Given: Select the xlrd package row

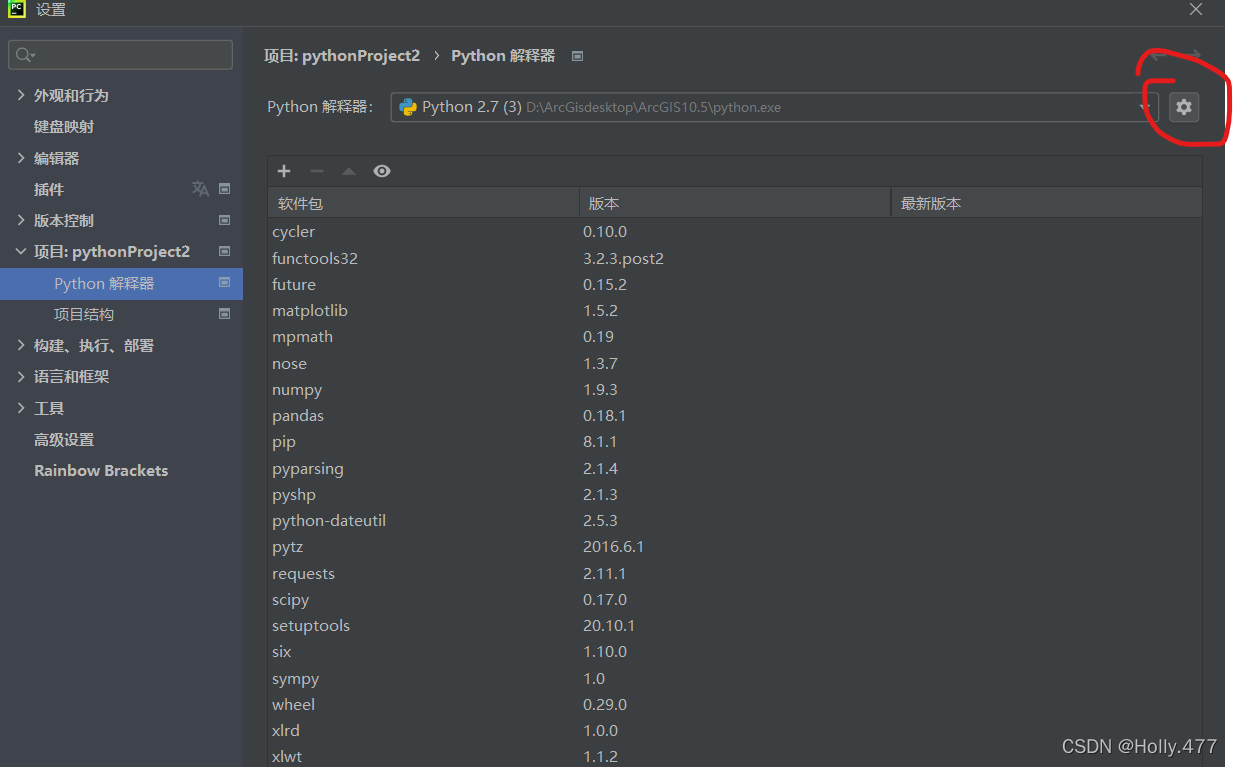Looking at the screenshot, I should pyautogui.click(x=735, y=730).
